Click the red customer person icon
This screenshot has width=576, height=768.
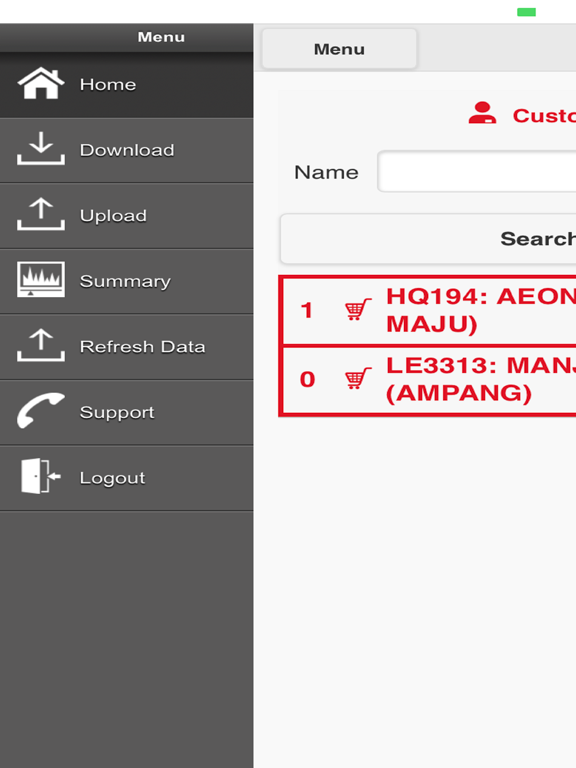pos(482,113)
